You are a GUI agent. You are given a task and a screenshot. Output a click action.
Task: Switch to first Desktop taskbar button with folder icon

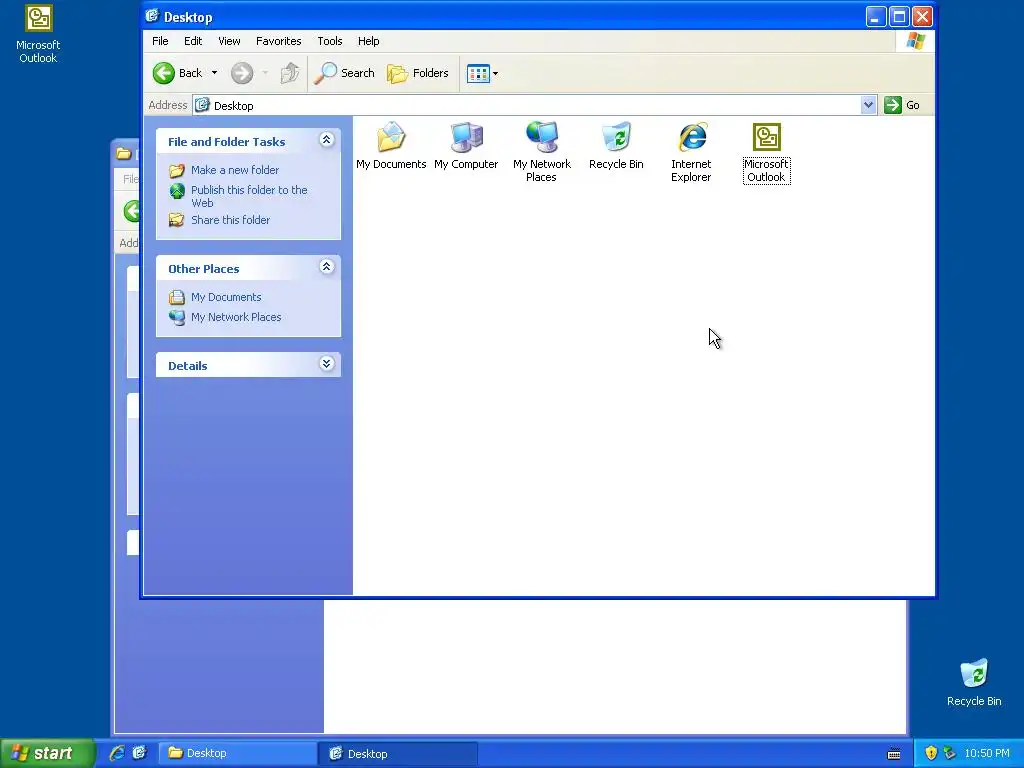click(x=238, y=754)
